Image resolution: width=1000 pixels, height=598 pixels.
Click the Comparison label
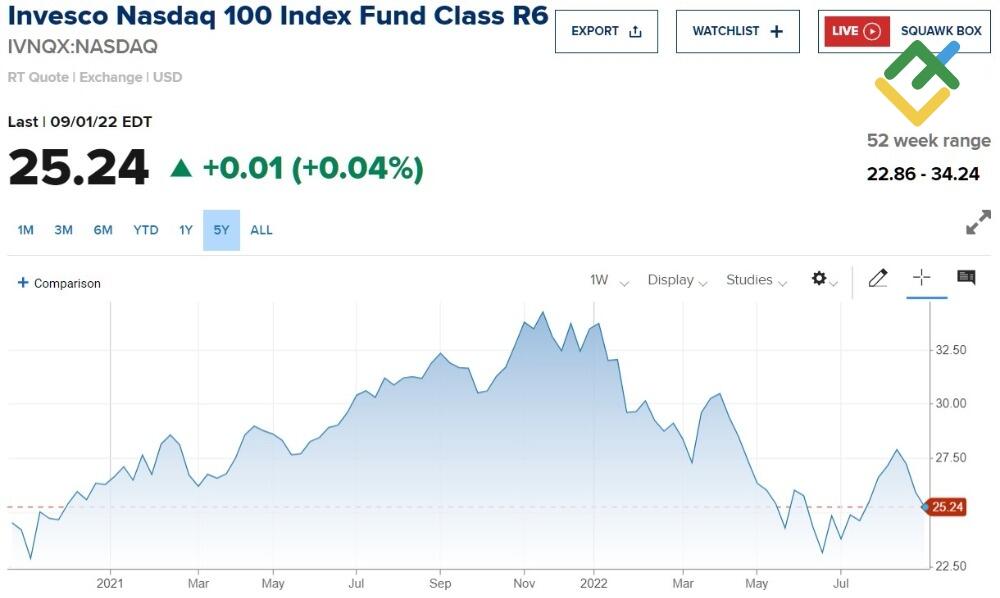[64, 283]
